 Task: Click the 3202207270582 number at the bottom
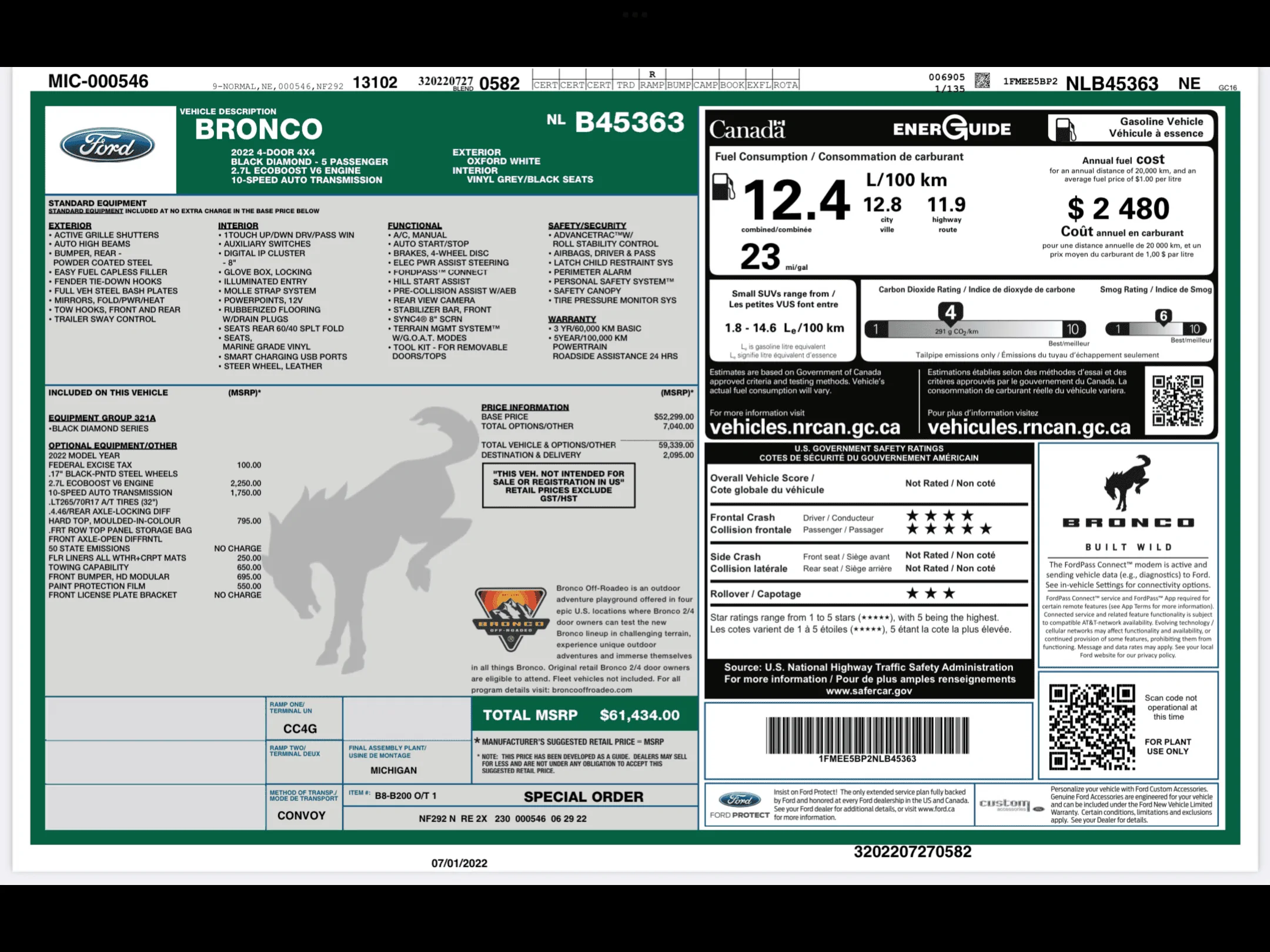coord(913,852)
